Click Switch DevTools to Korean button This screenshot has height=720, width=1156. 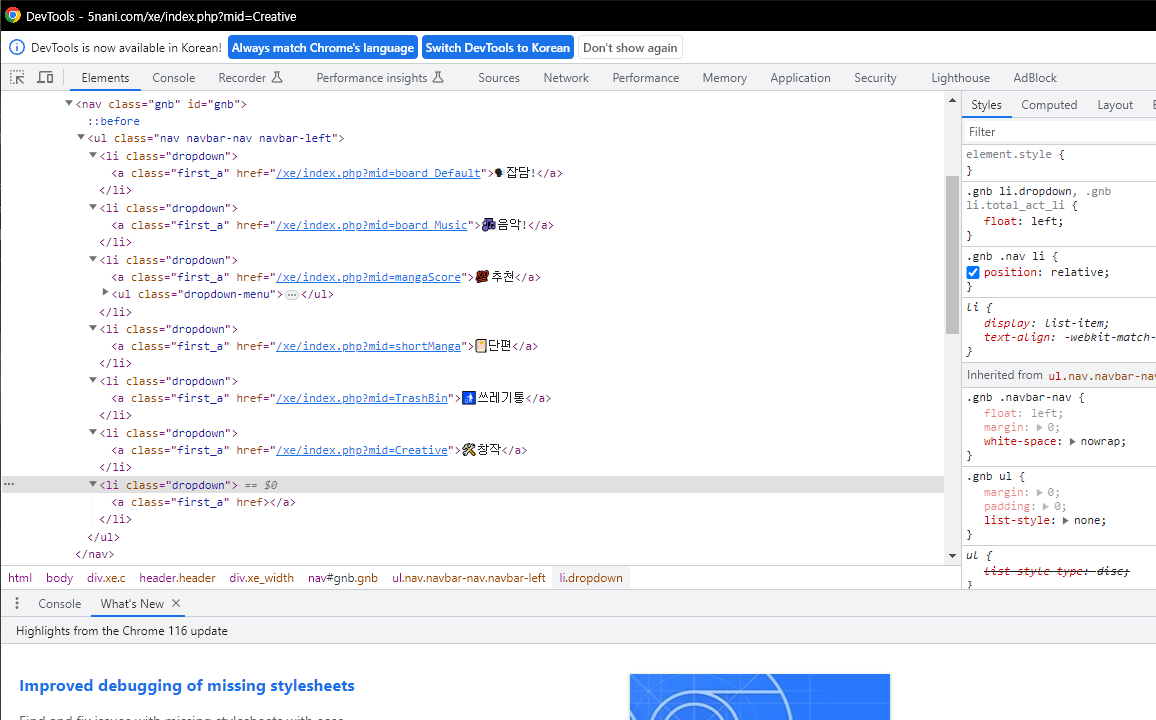[x=498, y=47]
